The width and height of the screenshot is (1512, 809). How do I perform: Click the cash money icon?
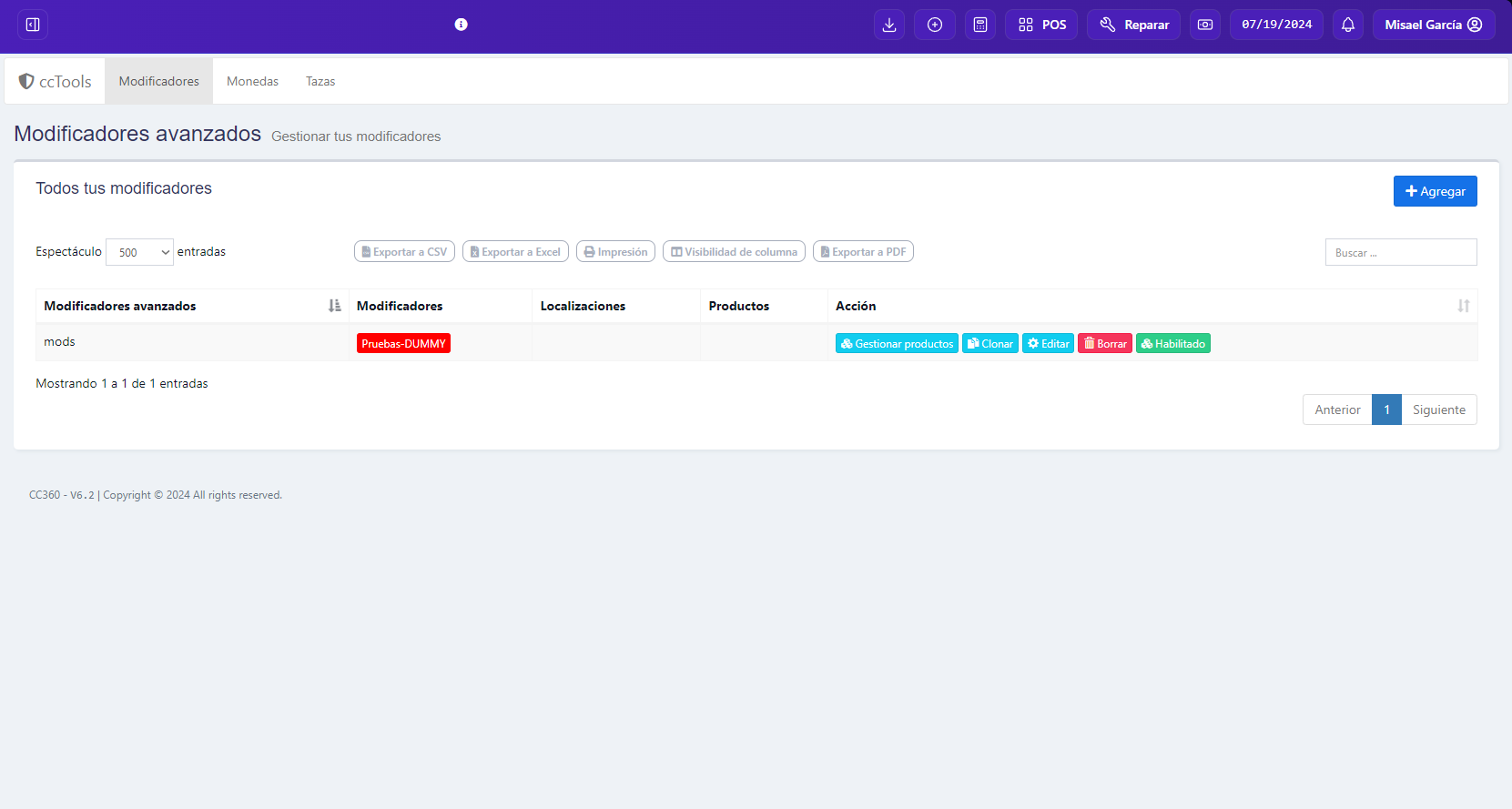tap(1205, 25)
